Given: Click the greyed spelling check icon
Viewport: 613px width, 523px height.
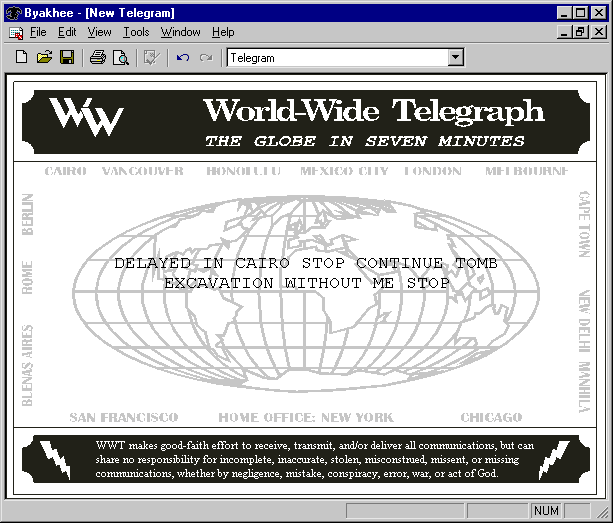Looking at the screenshot, I should pyautogui.click(x=152, y=57).
